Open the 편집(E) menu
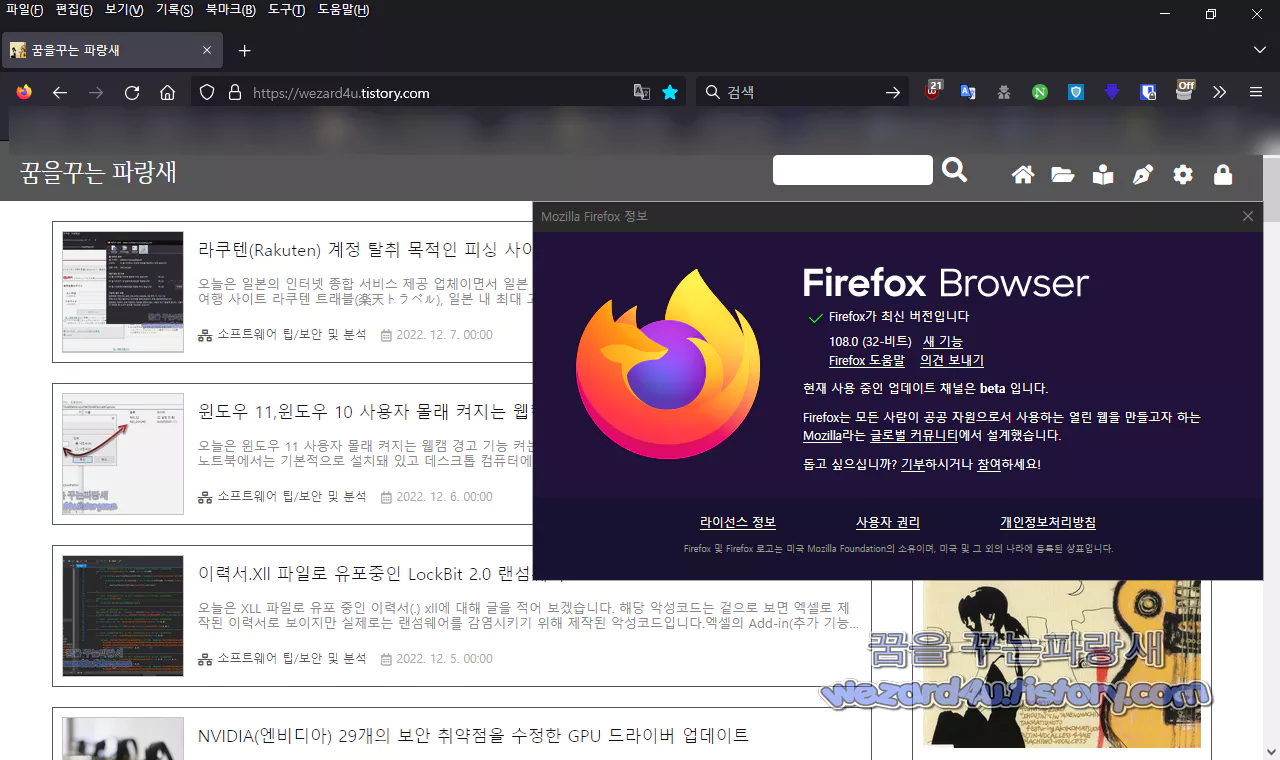 pos(74,10)
